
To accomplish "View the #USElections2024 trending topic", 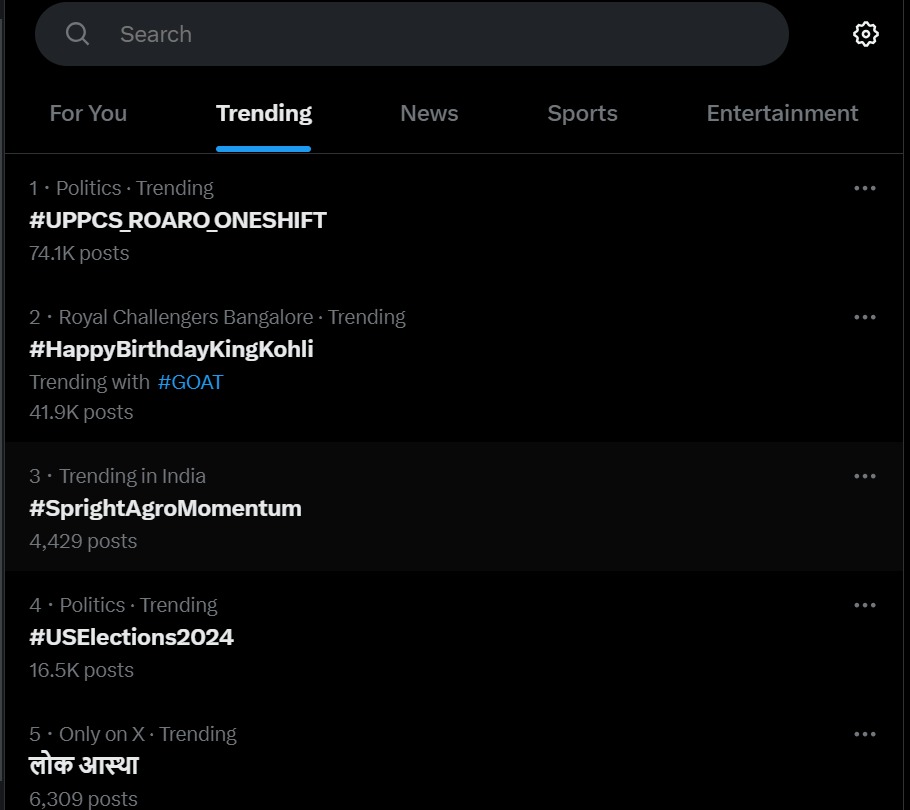I will 131,637.
